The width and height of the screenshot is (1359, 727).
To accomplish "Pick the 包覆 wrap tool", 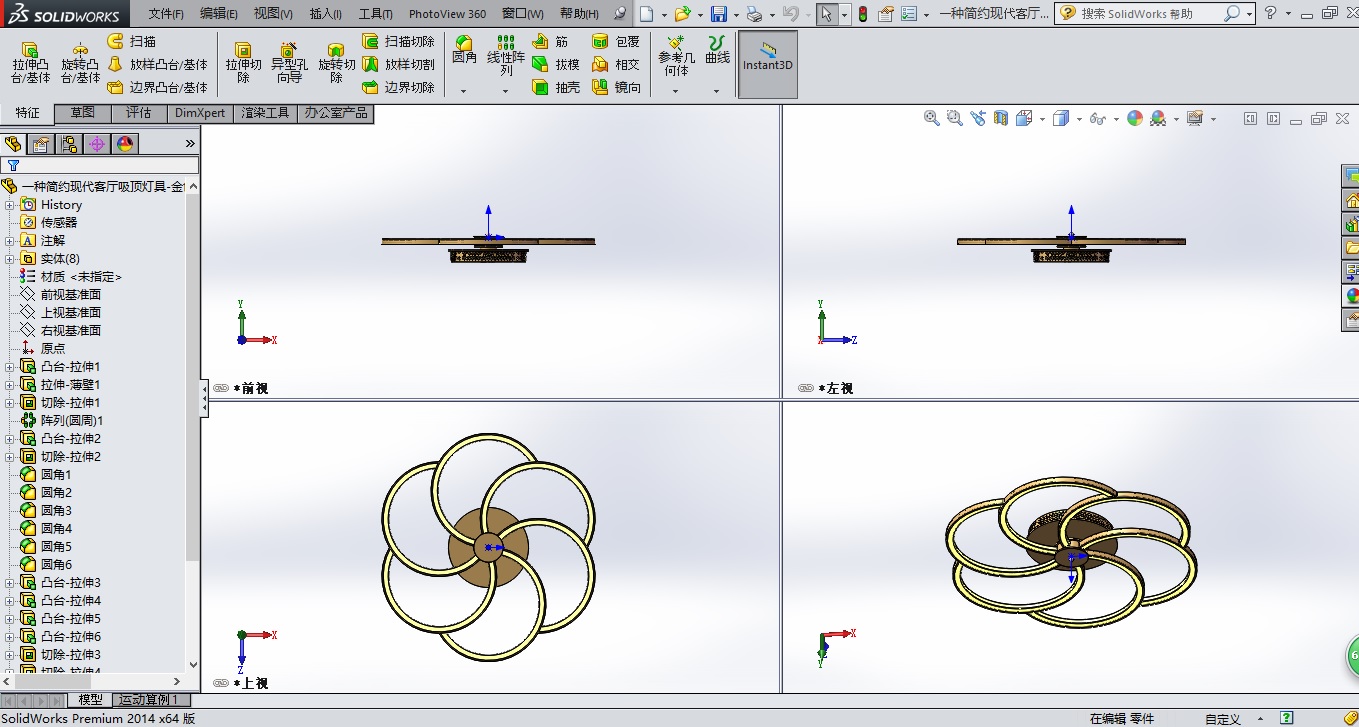I will pyautogui.click(x=616, y=41).
